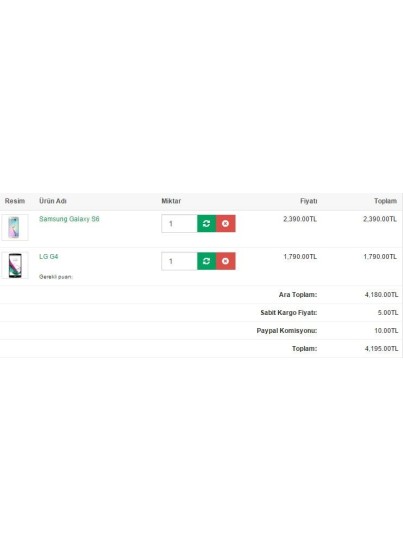
Task: Remove Samsung Galaxy S6 using red delete icon
Action: tap(226, 223)
